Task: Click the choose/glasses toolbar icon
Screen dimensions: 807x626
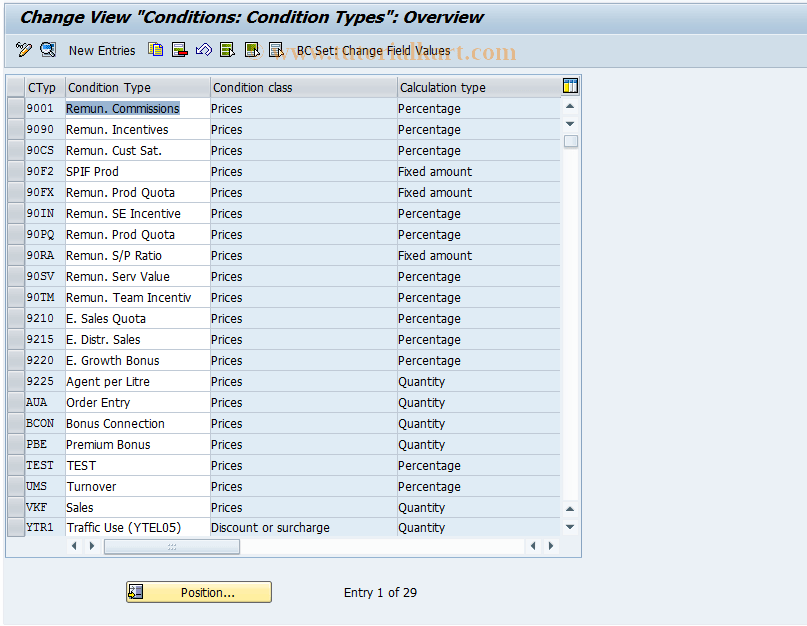Action: [x=46, y=50]
